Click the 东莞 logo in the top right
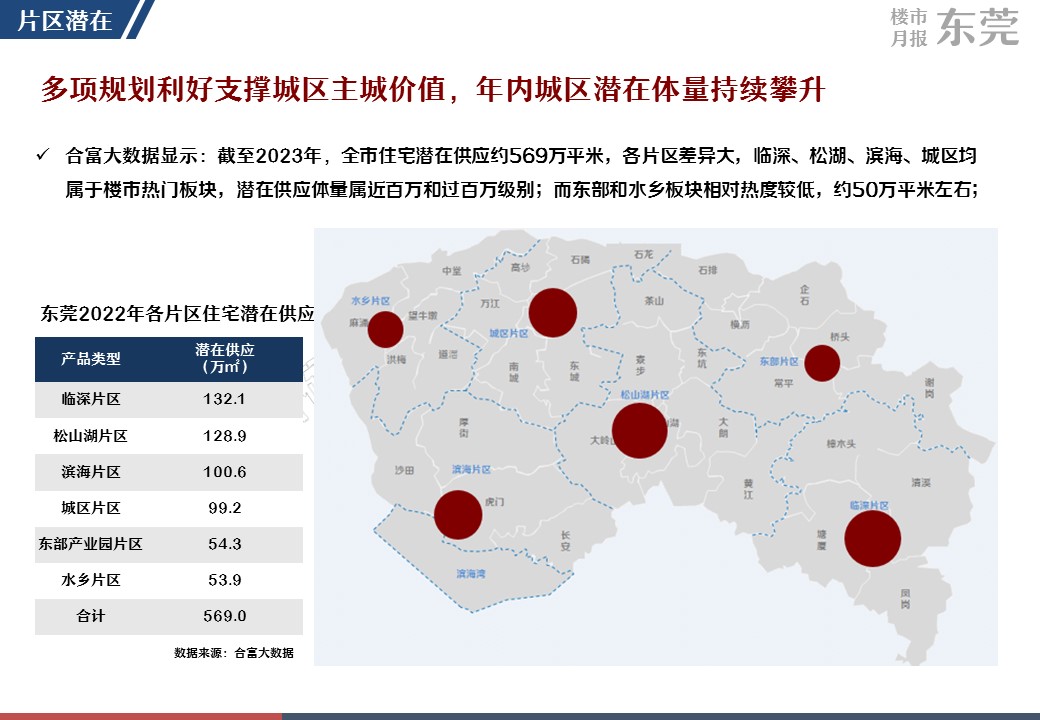This screenshot has height=720, width=1040. (979, 29)
